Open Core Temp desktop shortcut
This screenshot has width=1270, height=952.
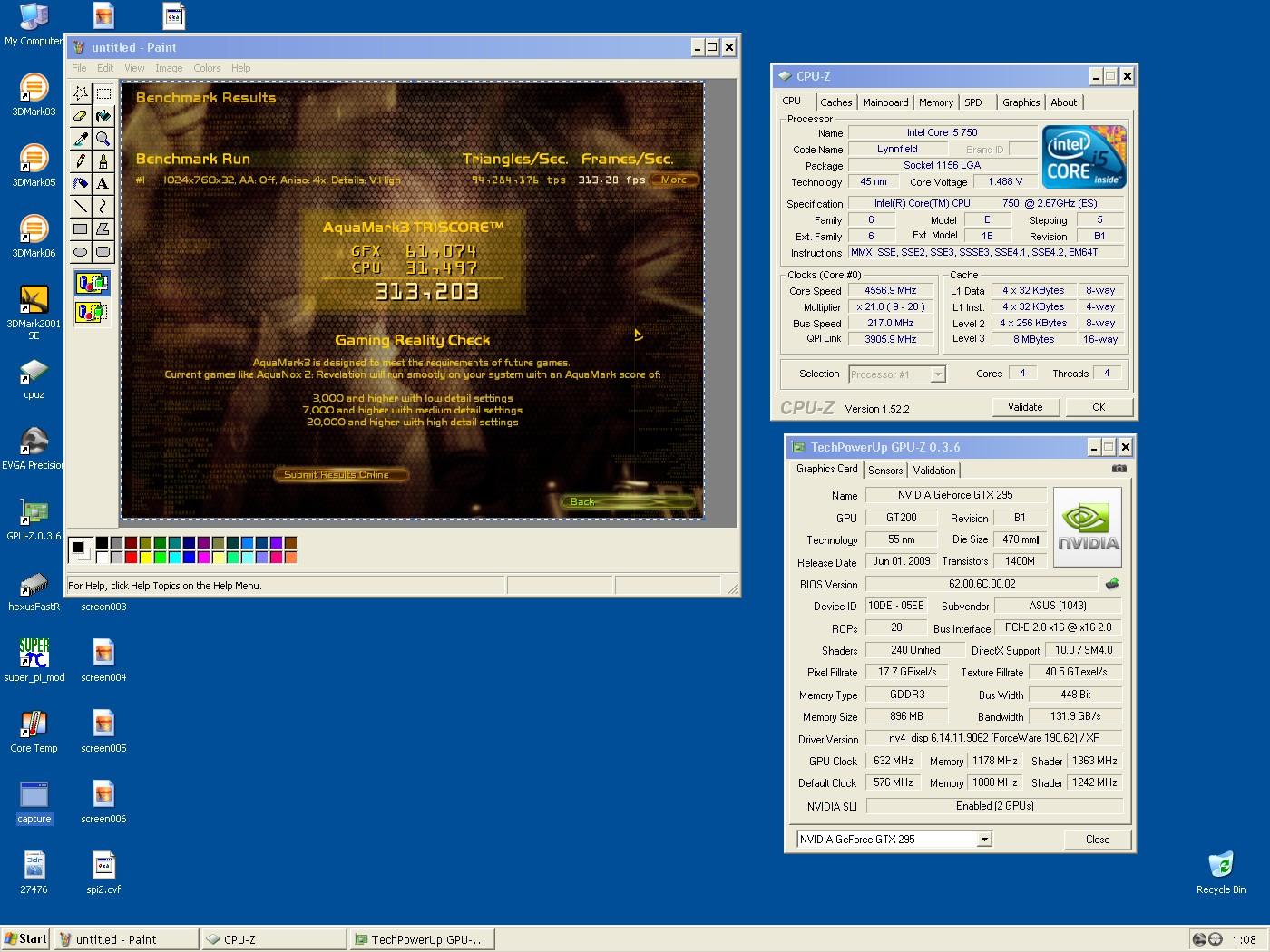click(x=34, y=732)
